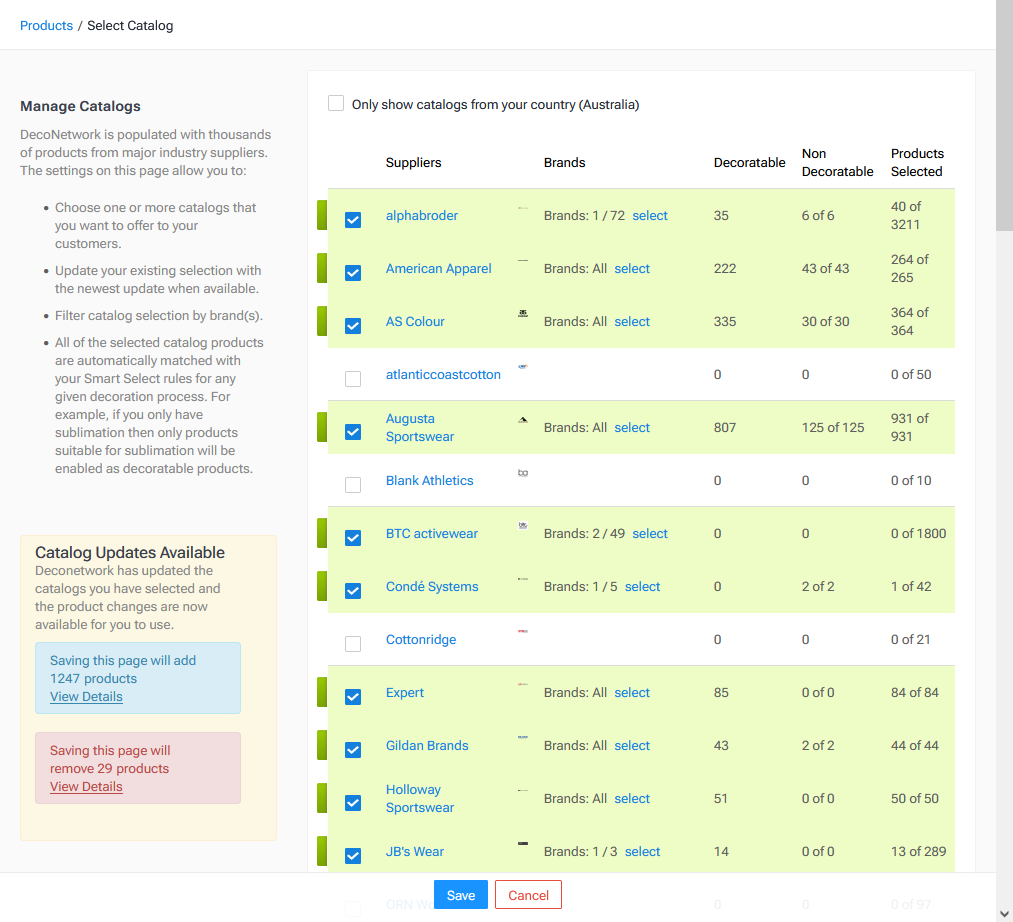Select brands for Expert
1013x922 pixels.
(x=632, y=693)
